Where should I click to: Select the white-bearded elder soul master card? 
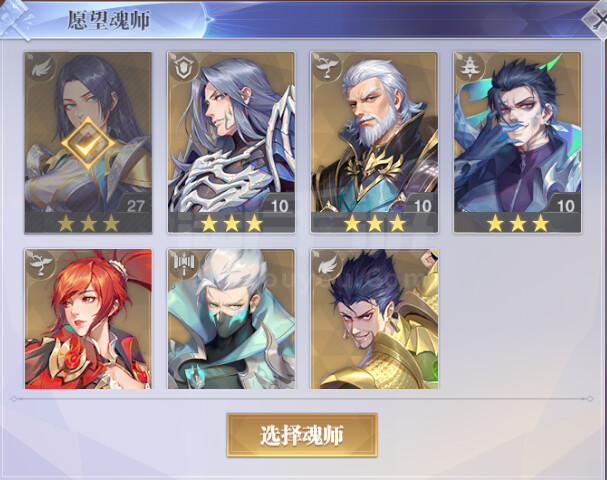point(374,142)
